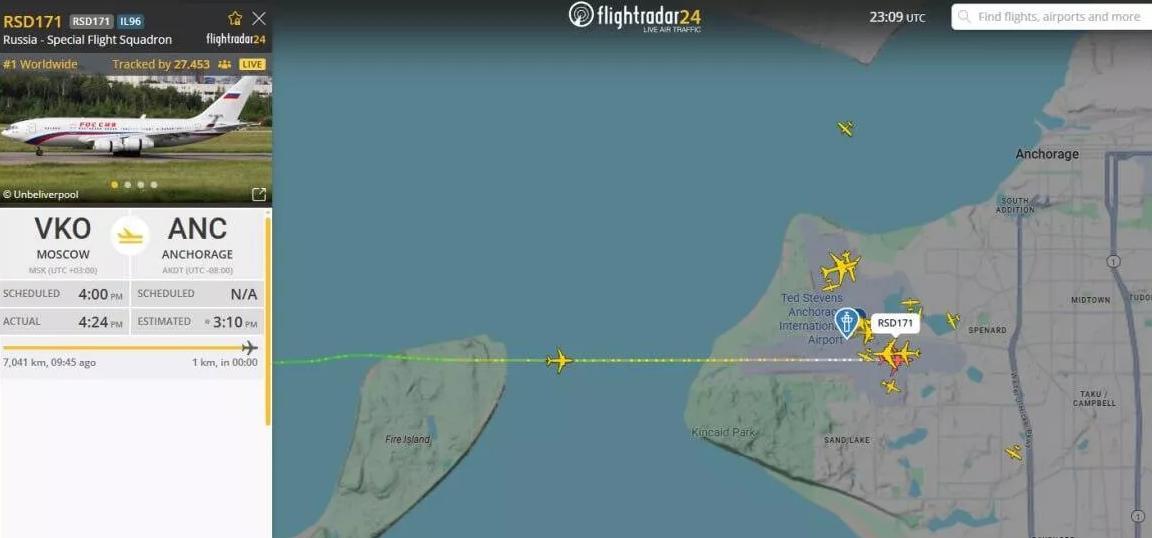1152x538 pixels.
Task: Select the aircraft near Taku / Campbell
Action: pos(1014,452)
